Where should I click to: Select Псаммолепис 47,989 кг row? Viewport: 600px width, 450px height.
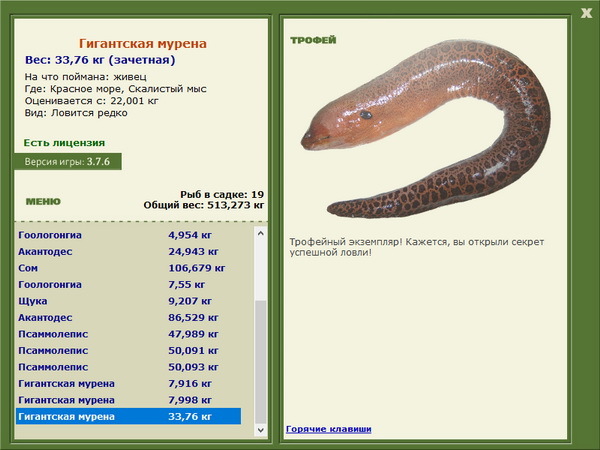pos(129,334)
